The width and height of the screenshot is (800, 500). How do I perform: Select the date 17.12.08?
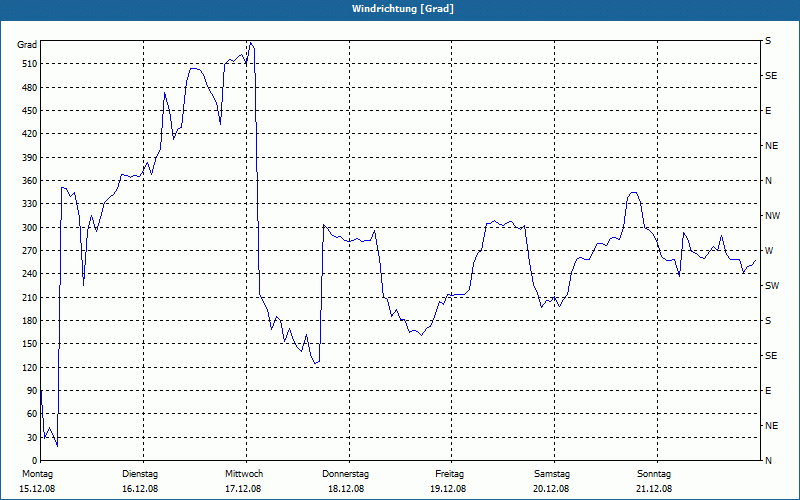243,489
